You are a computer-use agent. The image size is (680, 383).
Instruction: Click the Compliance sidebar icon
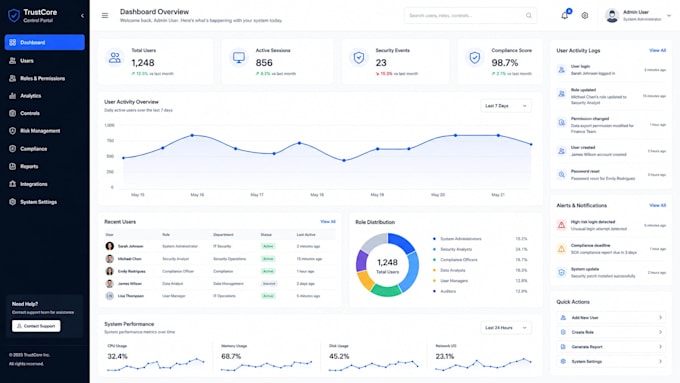(13, 149)
